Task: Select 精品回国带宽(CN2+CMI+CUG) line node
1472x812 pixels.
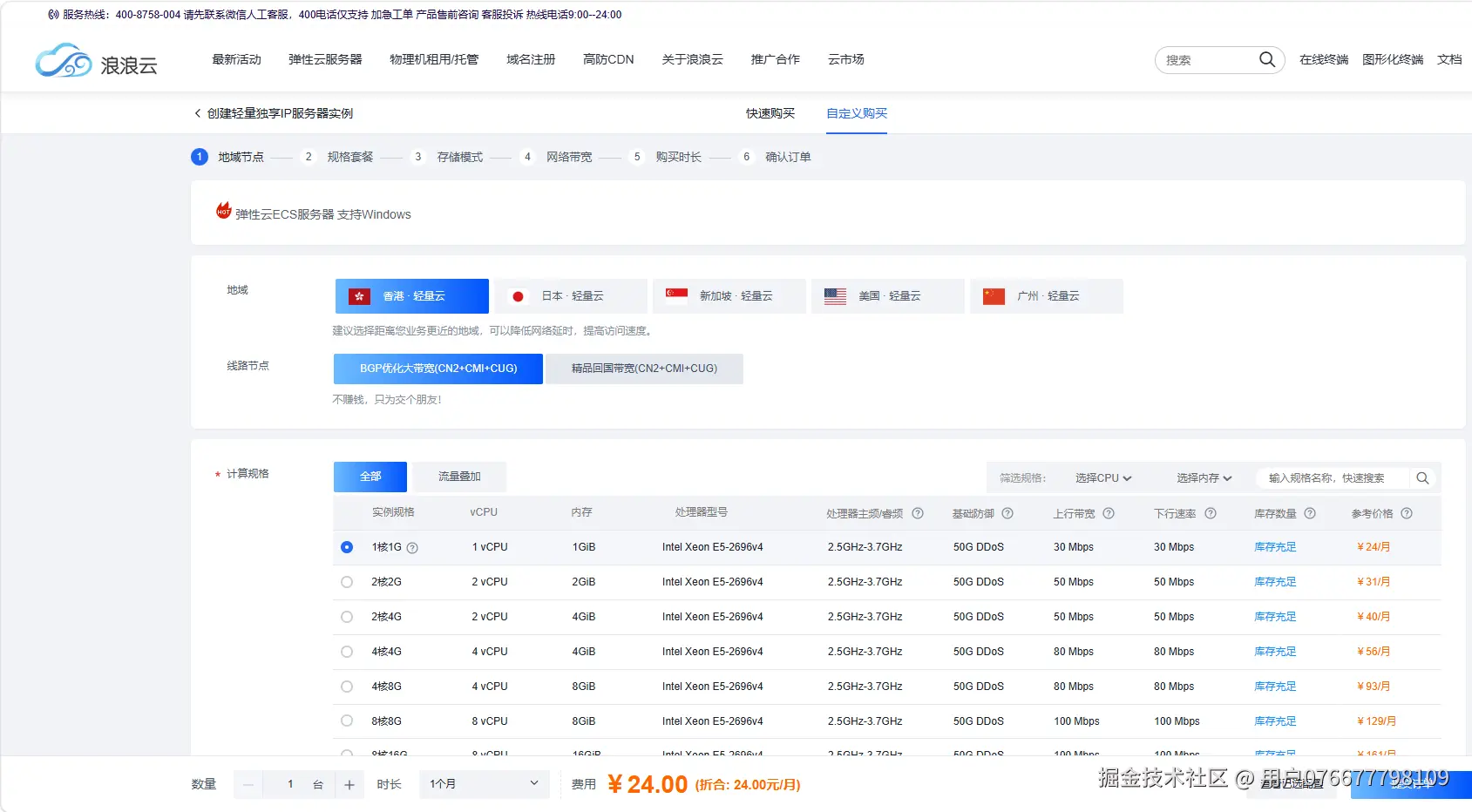Action: [x=645, y=369]
